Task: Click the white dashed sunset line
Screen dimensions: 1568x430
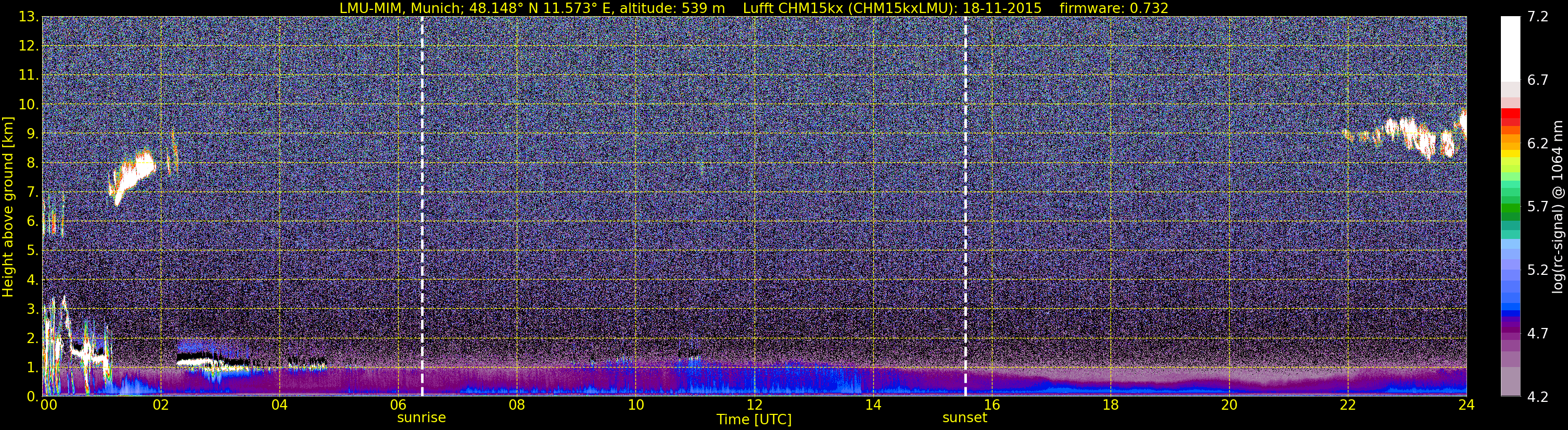Action: [965, 207]
